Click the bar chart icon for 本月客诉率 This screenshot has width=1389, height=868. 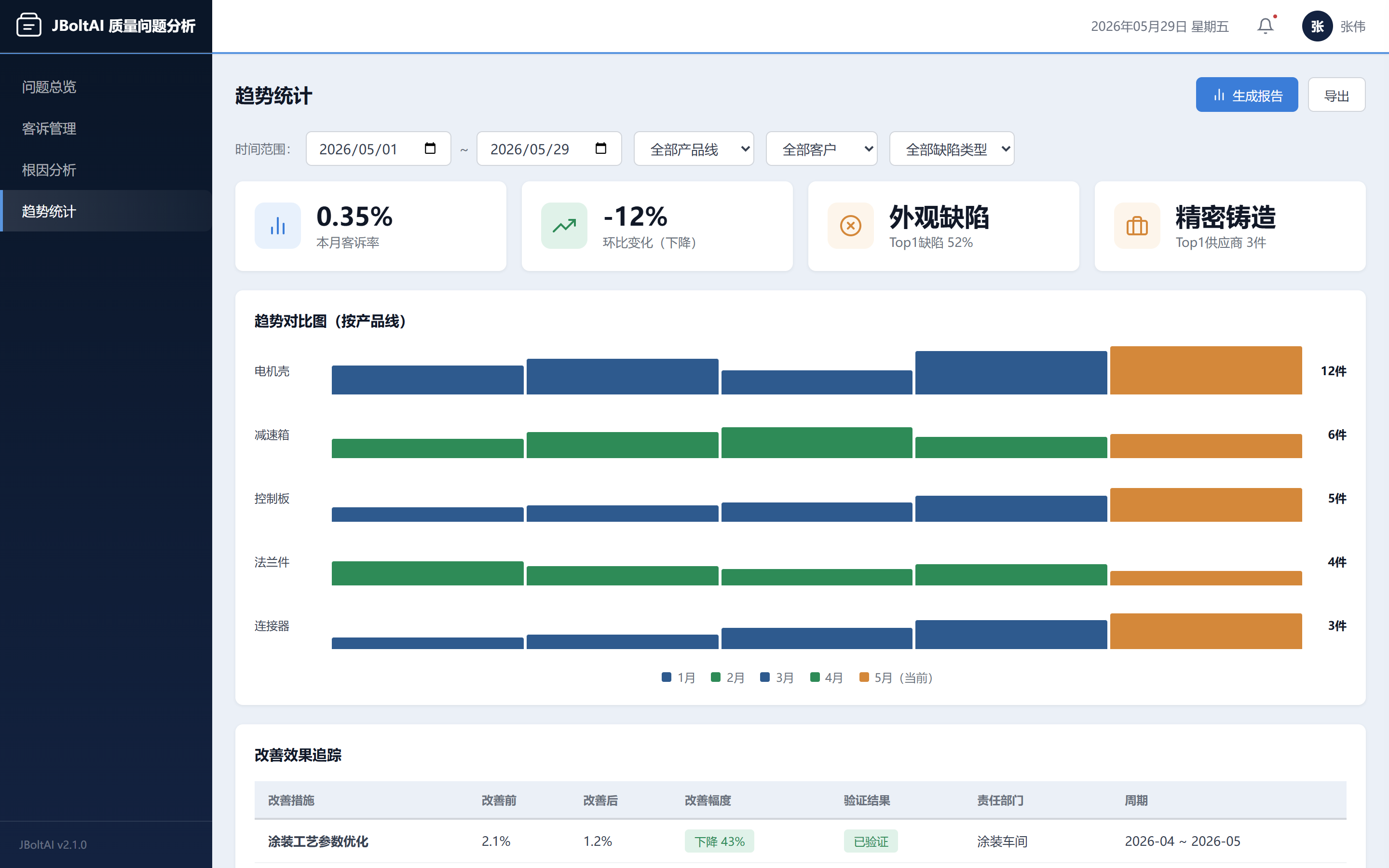tap(278, 226)
